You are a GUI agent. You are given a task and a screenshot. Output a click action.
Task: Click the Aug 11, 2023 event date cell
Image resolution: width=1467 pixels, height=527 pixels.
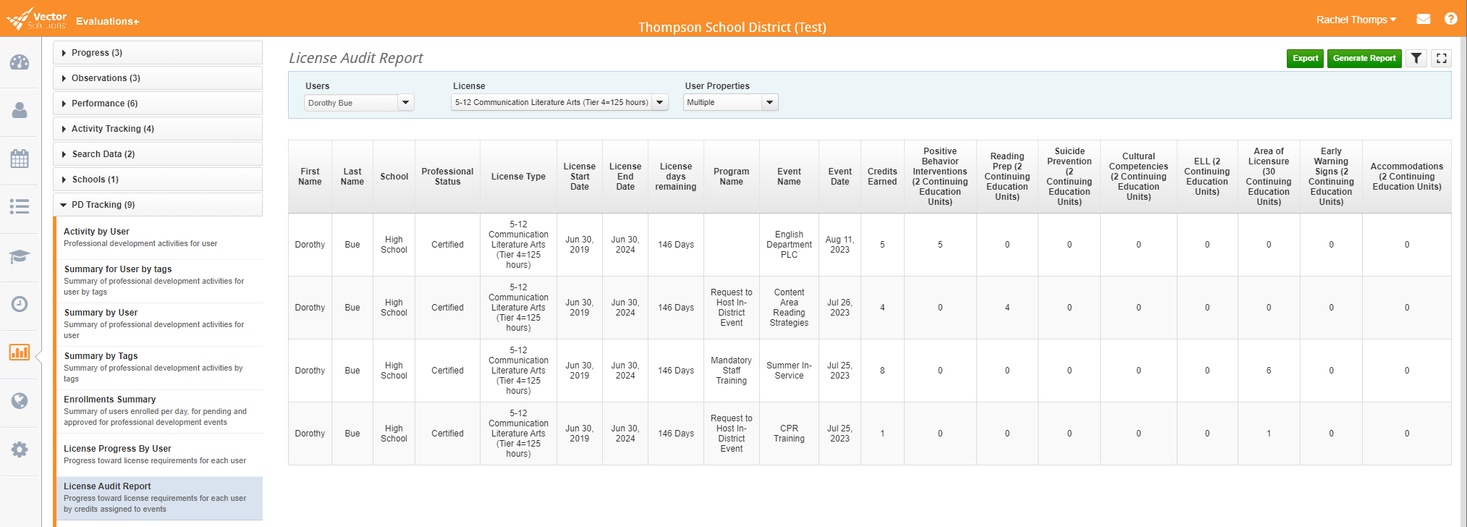[840, 244]
